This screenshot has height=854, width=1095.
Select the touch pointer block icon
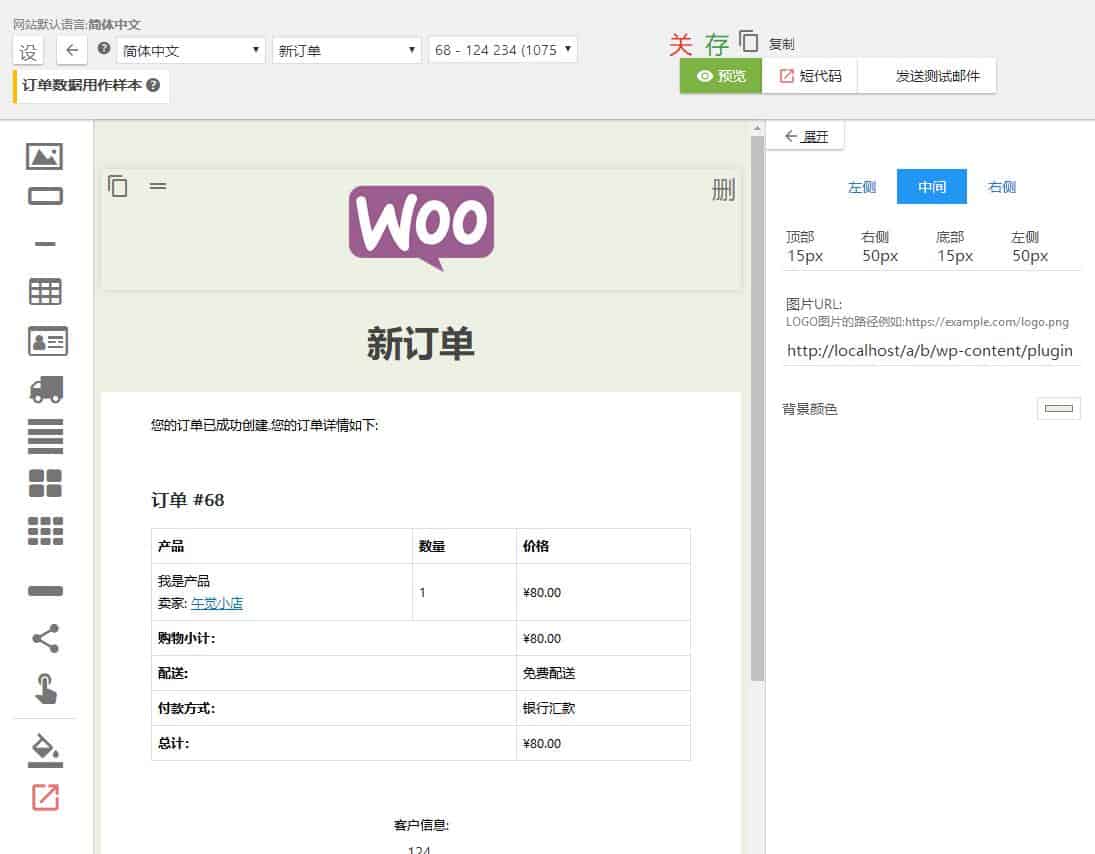pyautogui.click(x=46, y=689)
